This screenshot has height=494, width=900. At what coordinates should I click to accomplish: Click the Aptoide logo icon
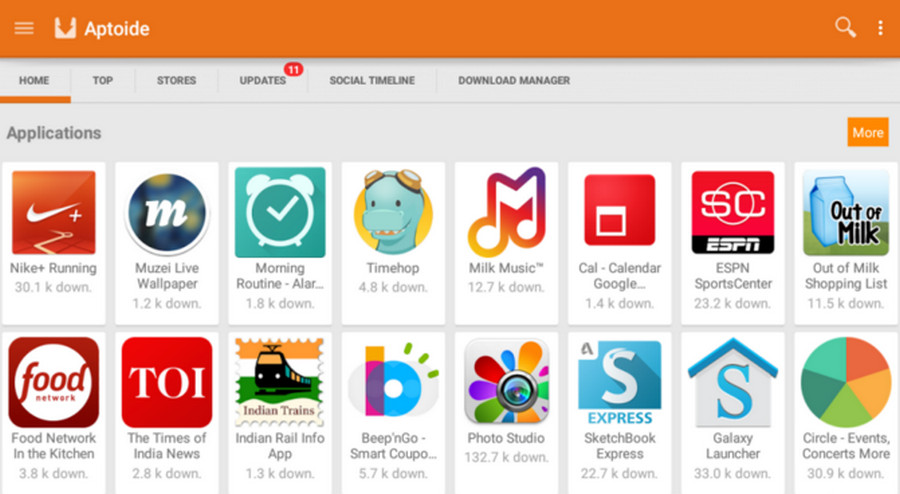(66, 28)
